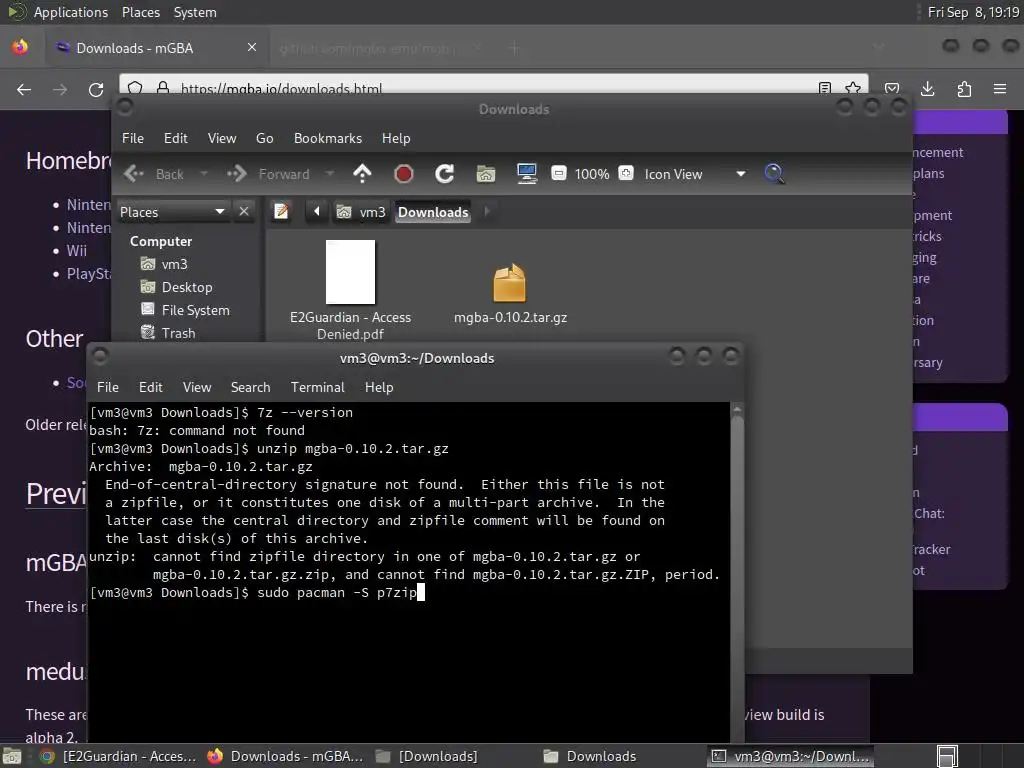The height and width of the screenshot is (768, 1024).
Task: Bookmark page with star icon
Action: (853, 88)
